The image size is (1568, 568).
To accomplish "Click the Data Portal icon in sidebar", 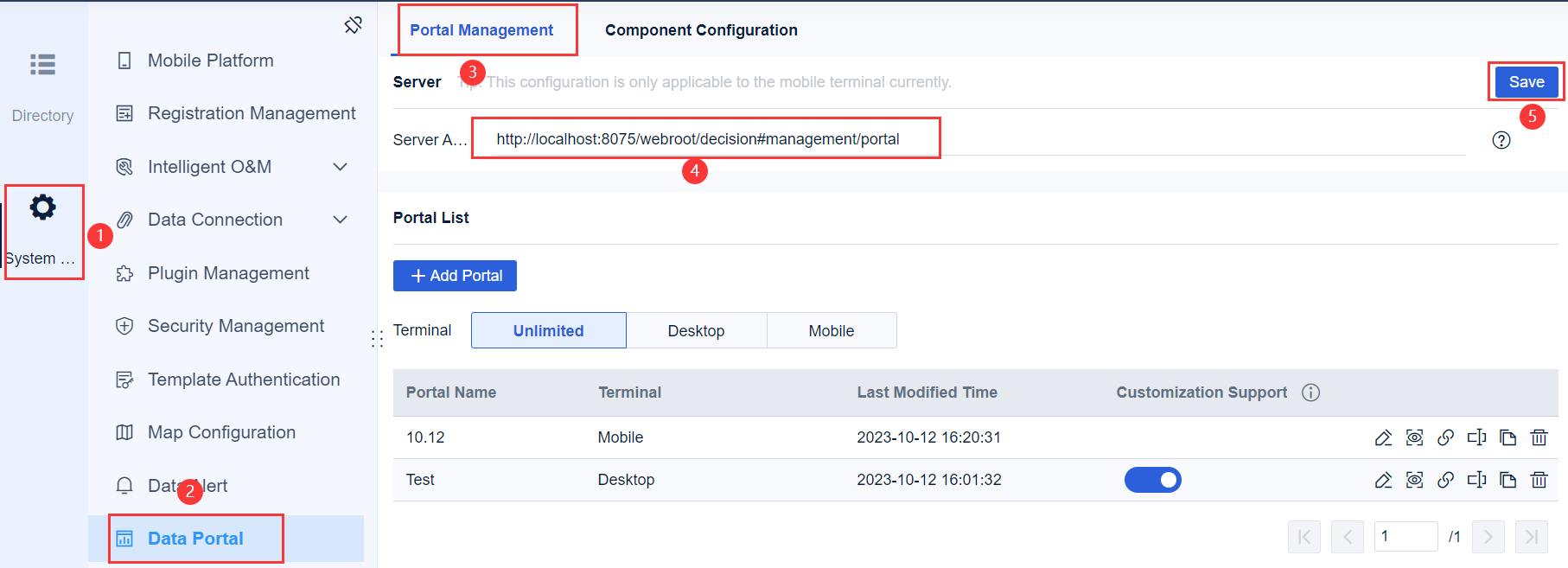I will click(124, 539).
